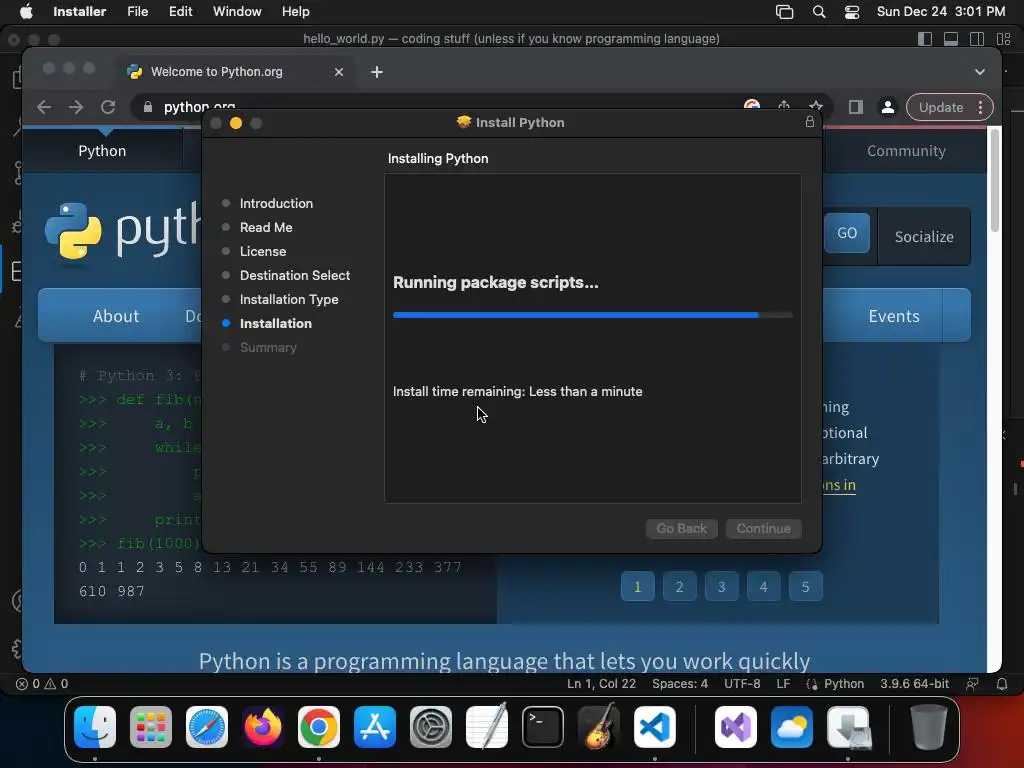Toggle VS Code primary sidebar layout icon
Screen dimensions: 1024x768
click(925, 39)
